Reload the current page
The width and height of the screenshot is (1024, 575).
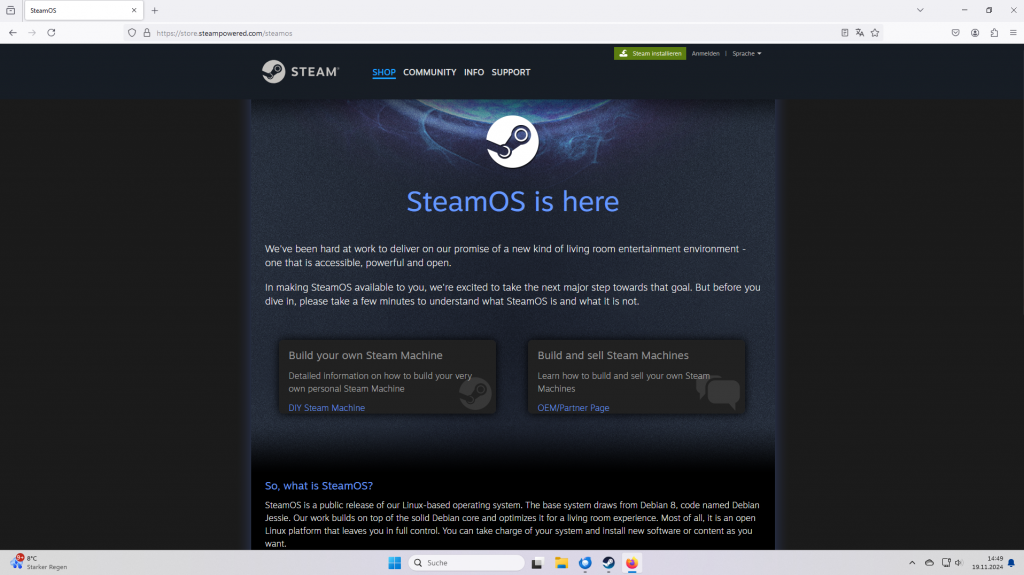[x=51, y=32]
